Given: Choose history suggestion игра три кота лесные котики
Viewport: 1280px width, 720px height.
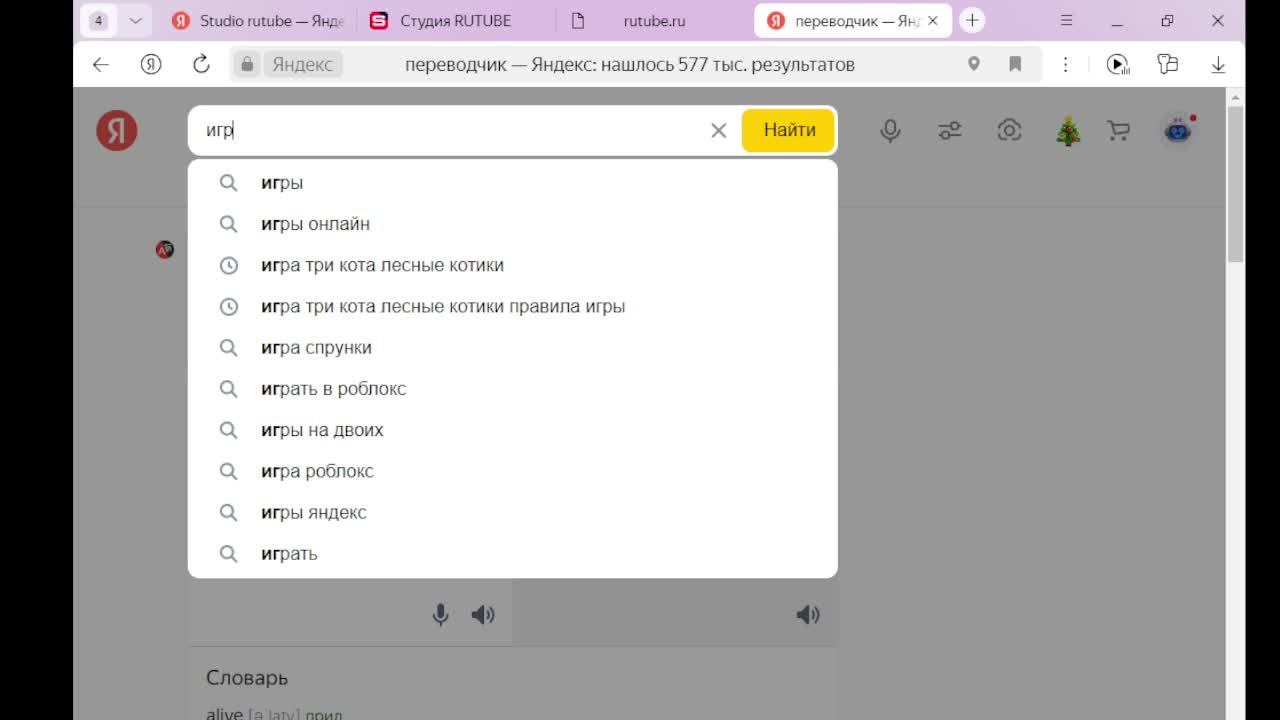Looking at the screenshot, I should pos(512,265).
